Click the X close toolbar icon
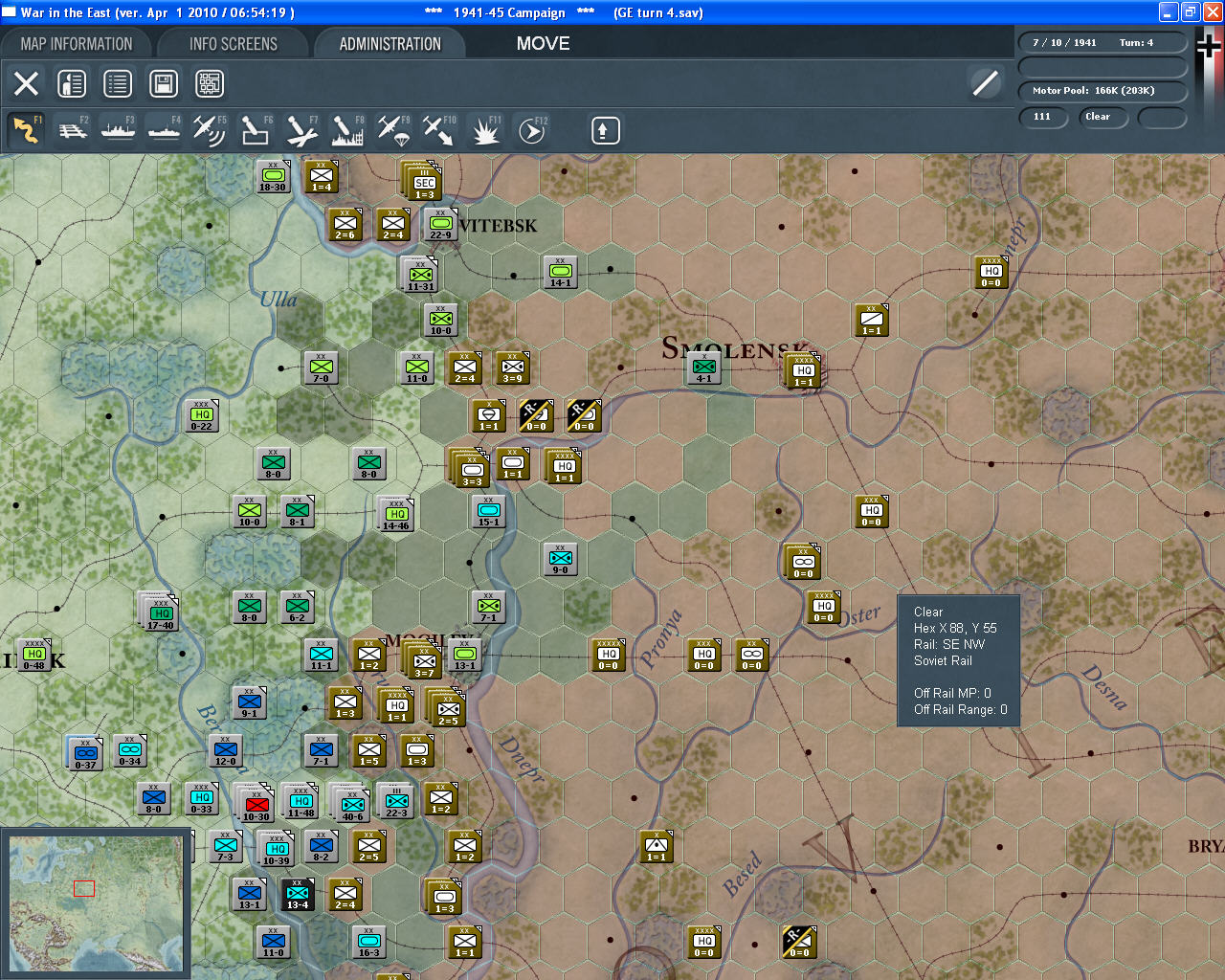 pos(26,84)
